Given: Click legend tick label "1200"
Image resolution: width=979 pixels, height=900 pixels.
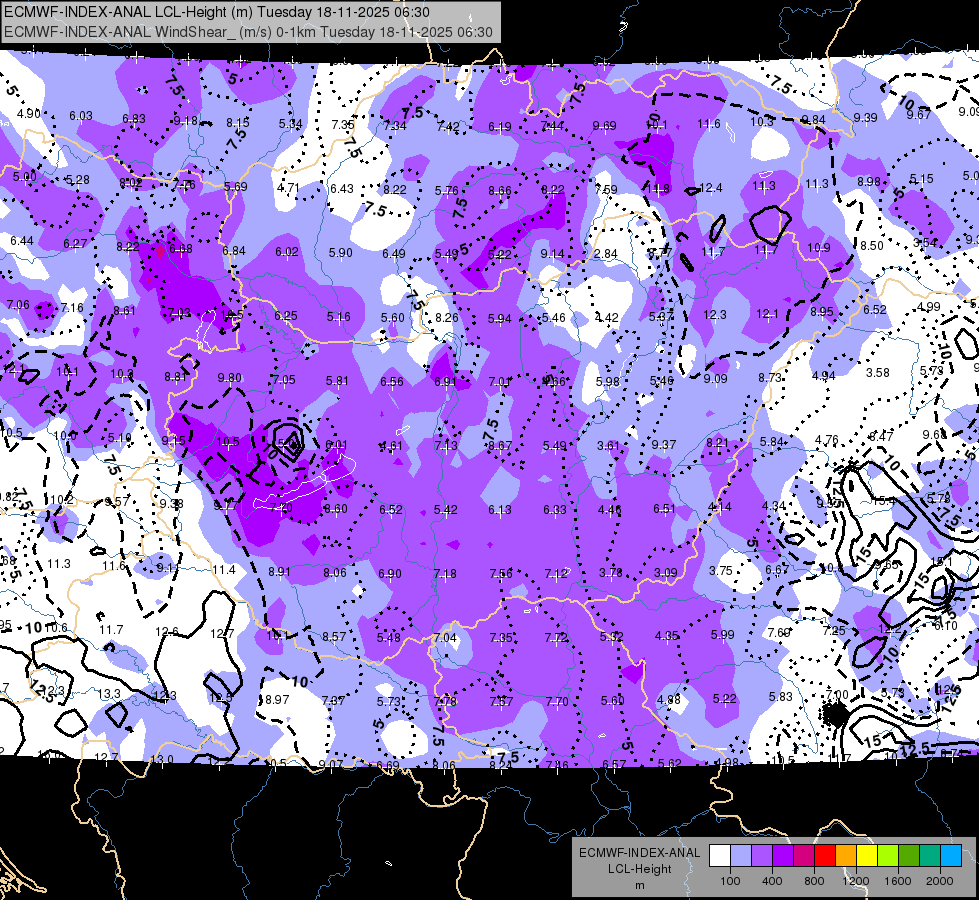Looking at the screenshot, I should (x=855, y=881).
